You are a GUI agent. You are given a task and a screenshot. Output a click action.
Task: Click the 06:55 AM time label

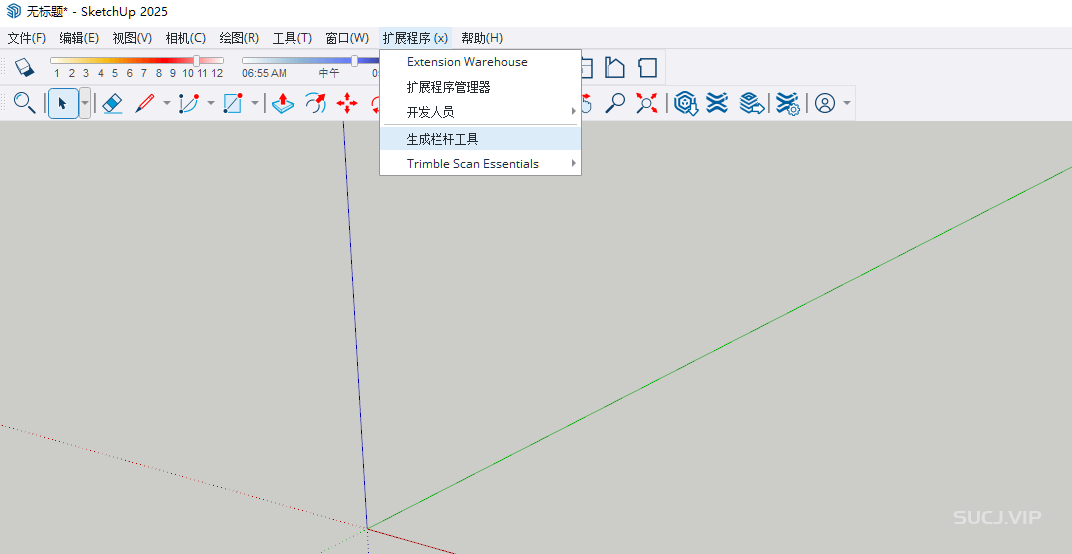tap(264, 73)
